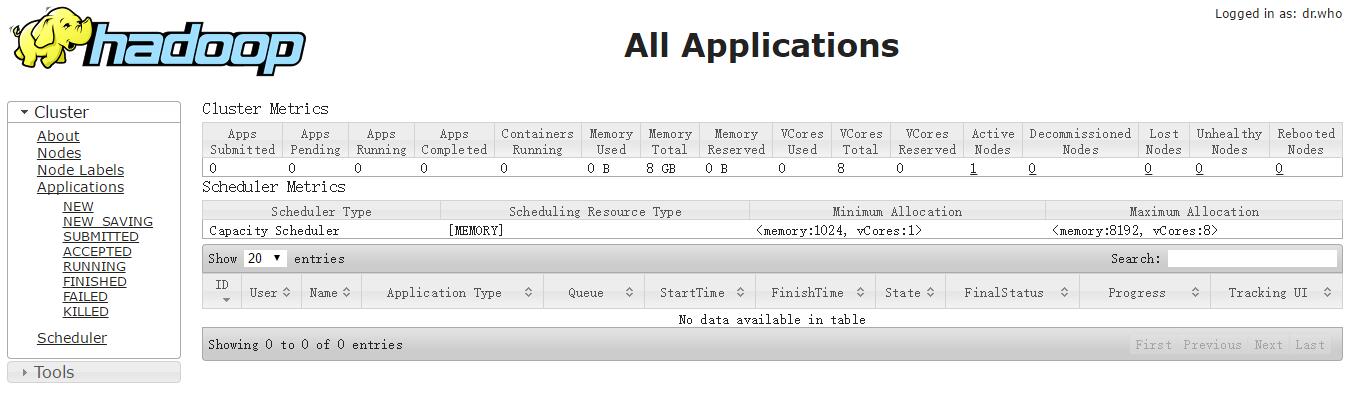This screenshot has width=1349, height=399.
Task: Open the Scheduler page
Action: click(72, 338)
